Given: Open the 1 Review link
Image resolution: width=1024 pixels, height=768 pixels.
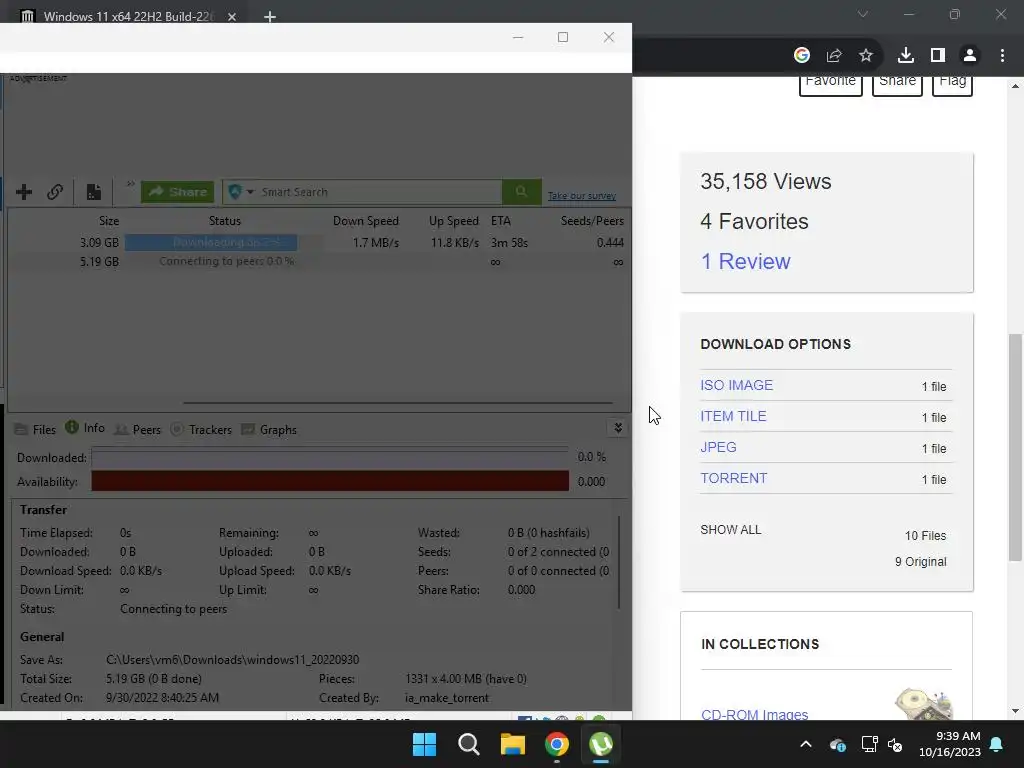Looking at the screenshot, I should click(x=745, y=261).
